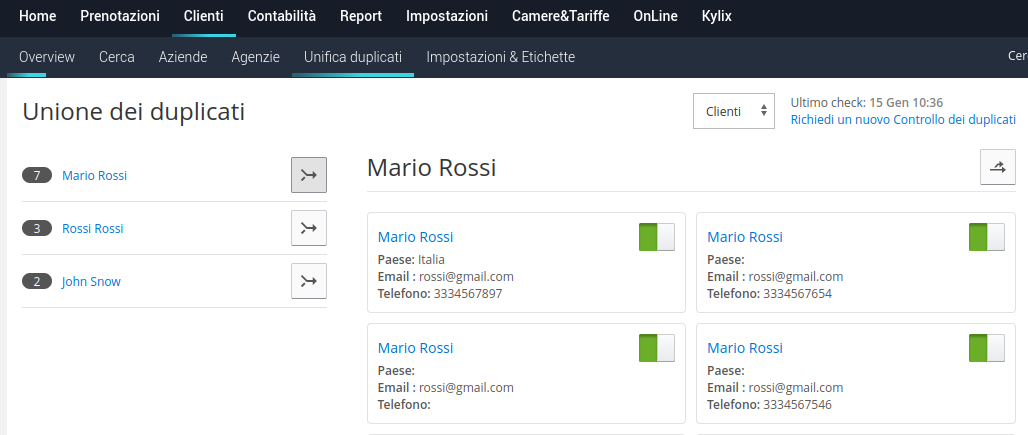The width and height of the screenshot is (1028, 435).
Task: Click Richiedi un nuovo Controllo dei duplicati
Action: click(903, 120)
